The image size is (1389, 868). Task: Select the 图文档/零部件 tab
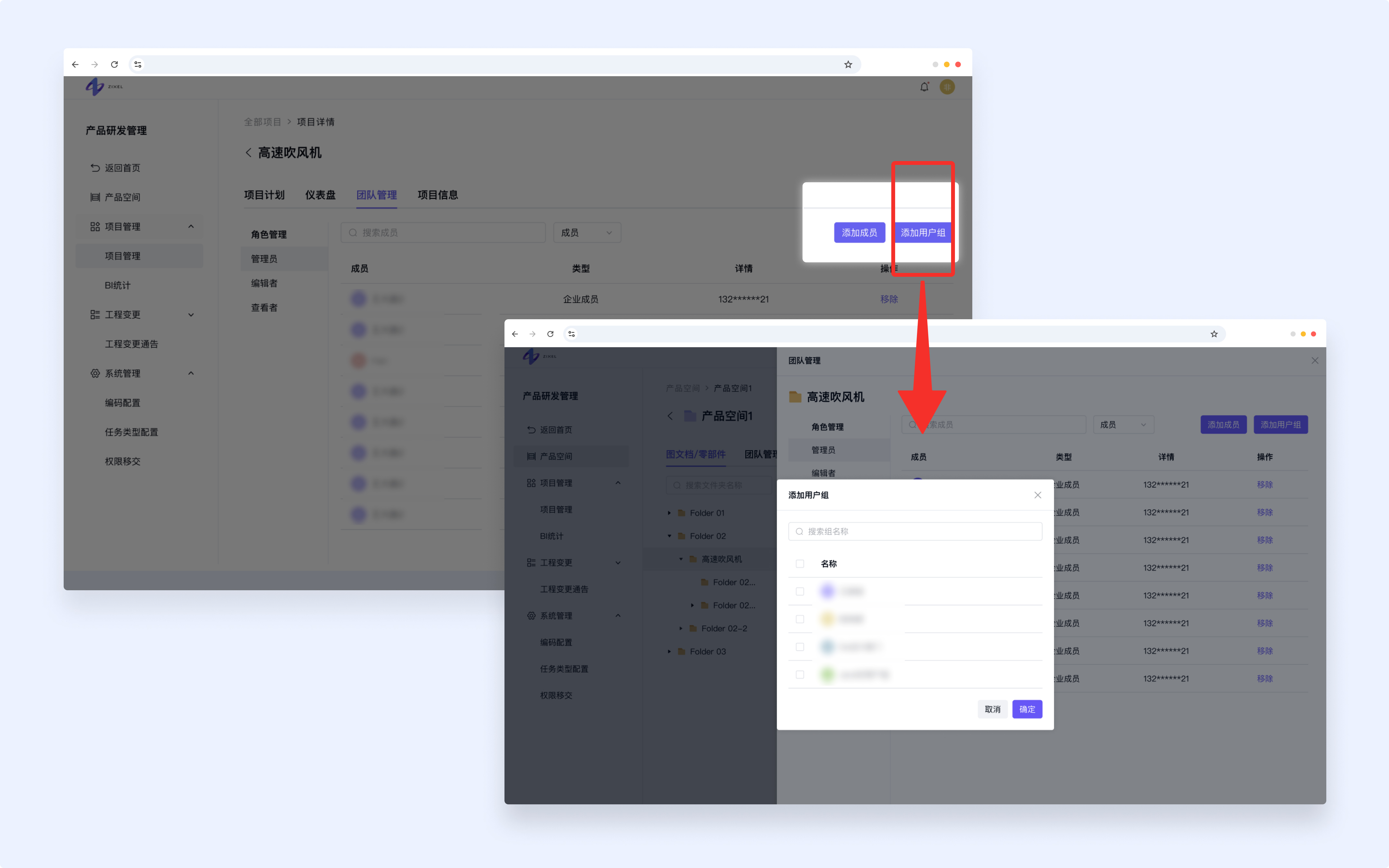click(696, 454)
